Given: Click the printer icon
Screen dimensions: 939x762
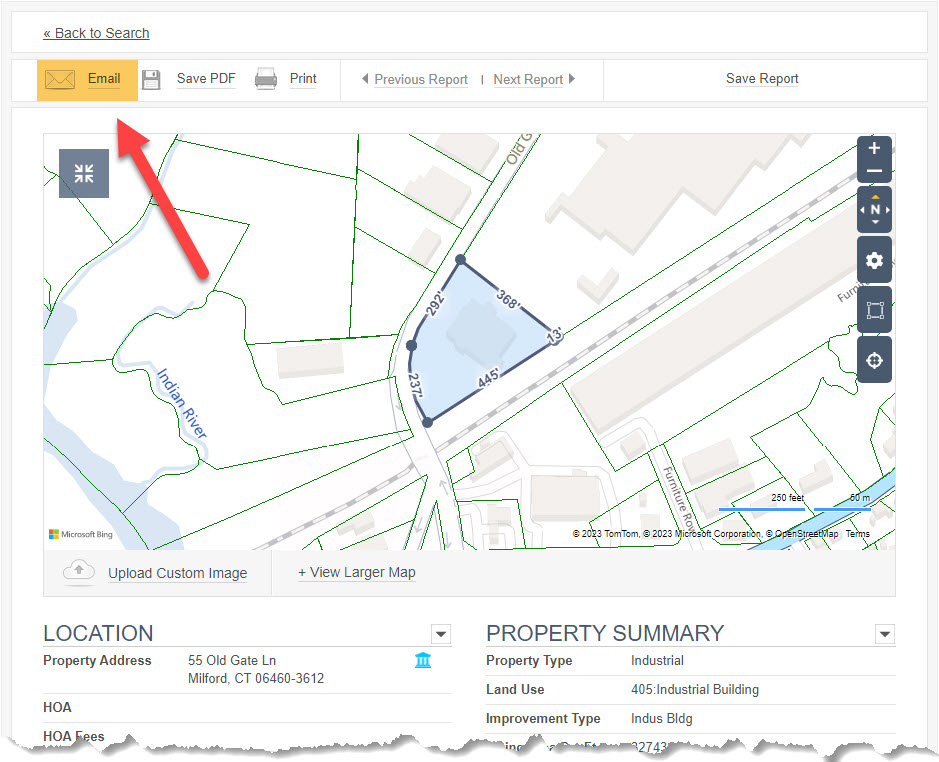Looking at the screenshot, I should pos(265,78).
